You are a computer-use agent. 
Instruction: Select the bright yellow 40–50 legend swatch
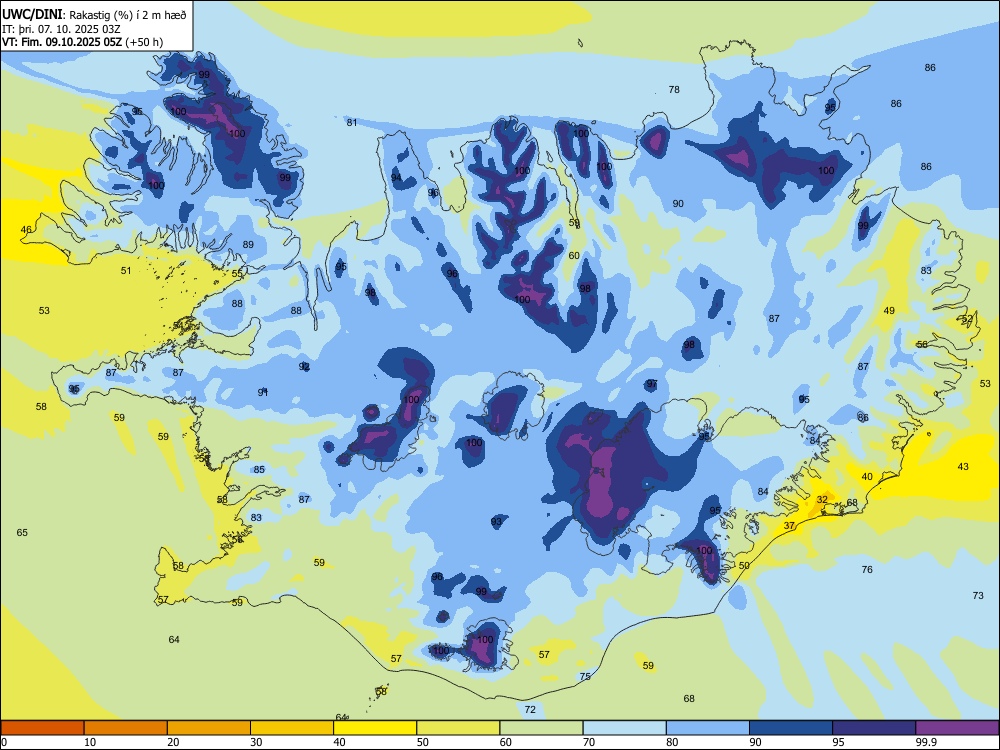point(375,728)
